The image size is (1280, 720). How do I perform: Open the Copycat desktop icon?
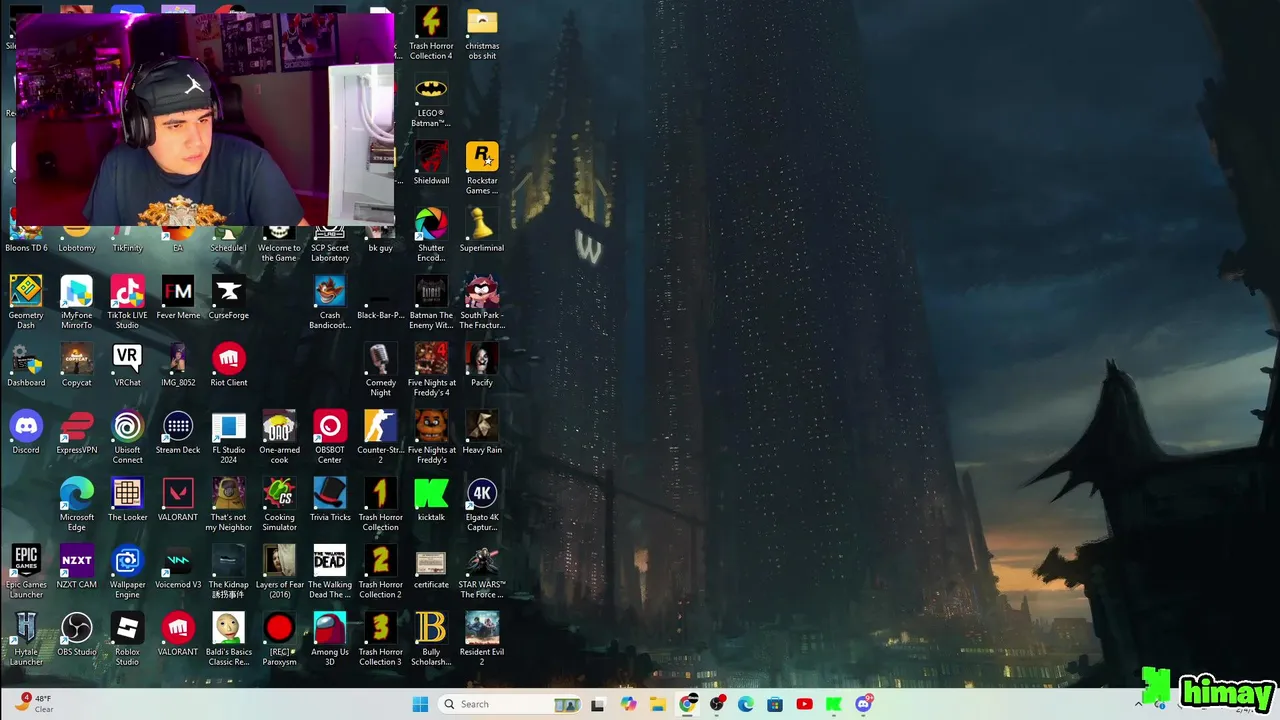76,365
